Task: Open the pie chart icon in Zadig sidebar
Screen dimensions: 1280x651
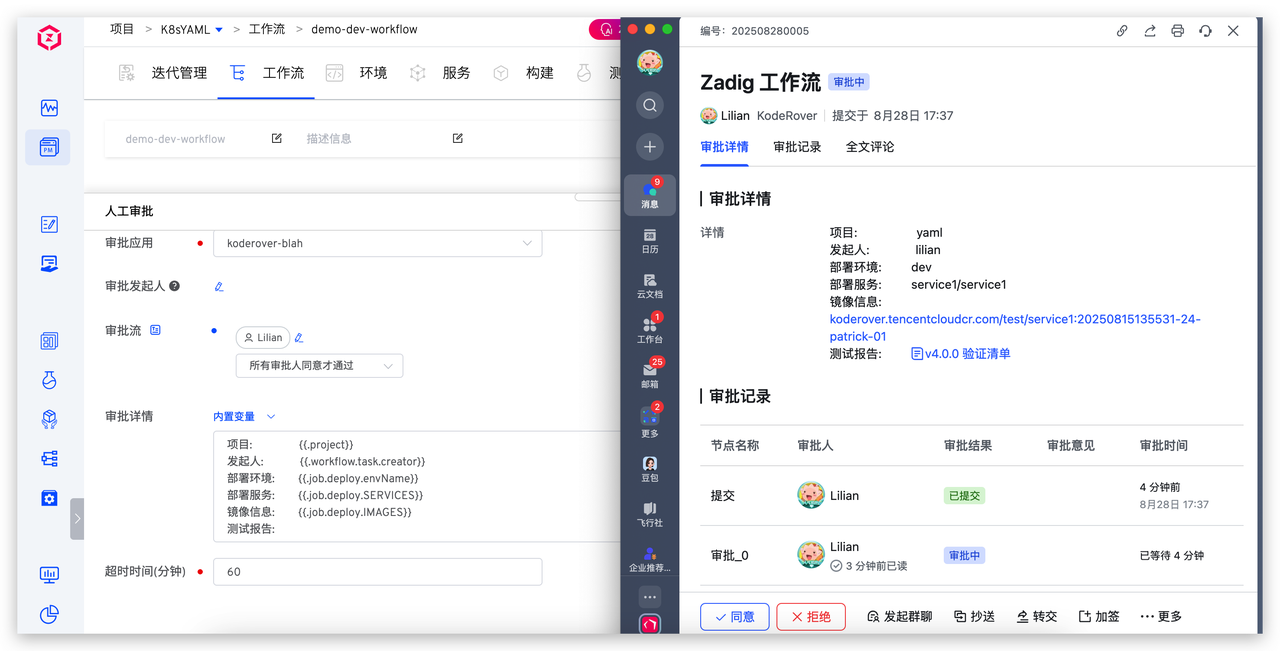Action: (49, 614)
